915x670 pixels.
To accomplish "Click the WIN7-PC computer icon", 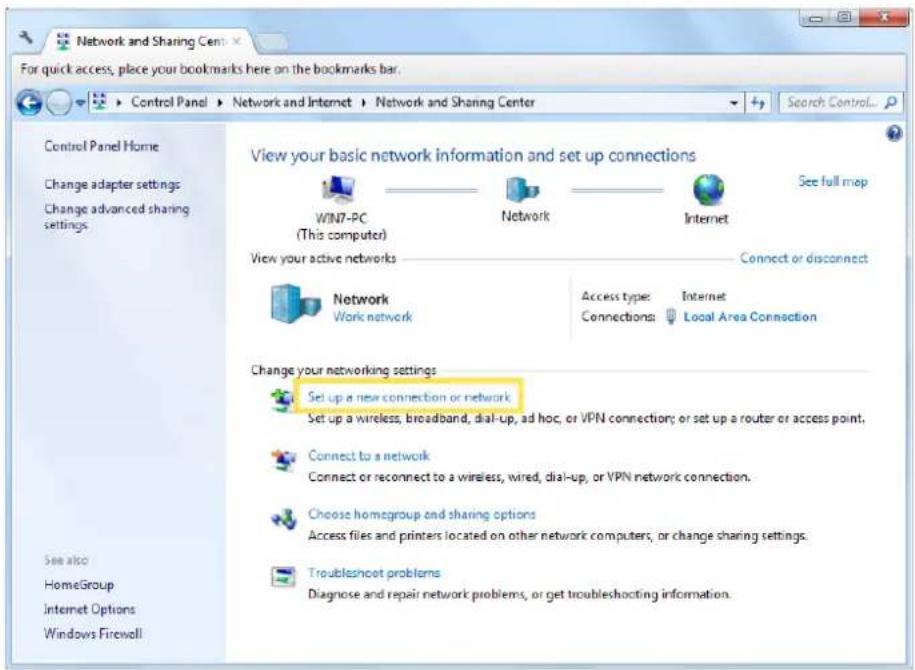I will tap(339, 189).
